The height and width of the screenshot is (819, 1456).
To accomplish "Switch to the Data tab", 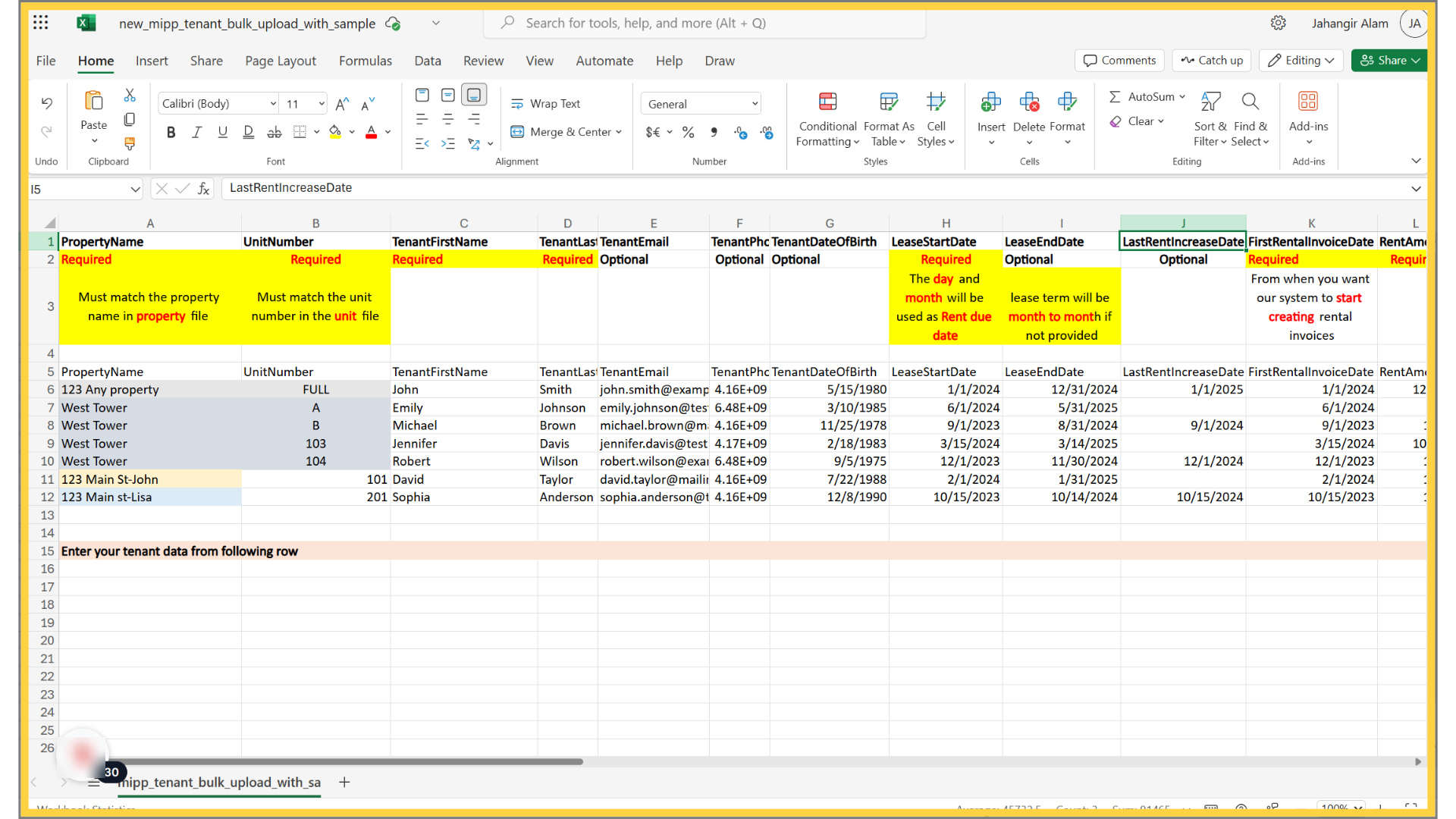I will (x=428, y=61).
